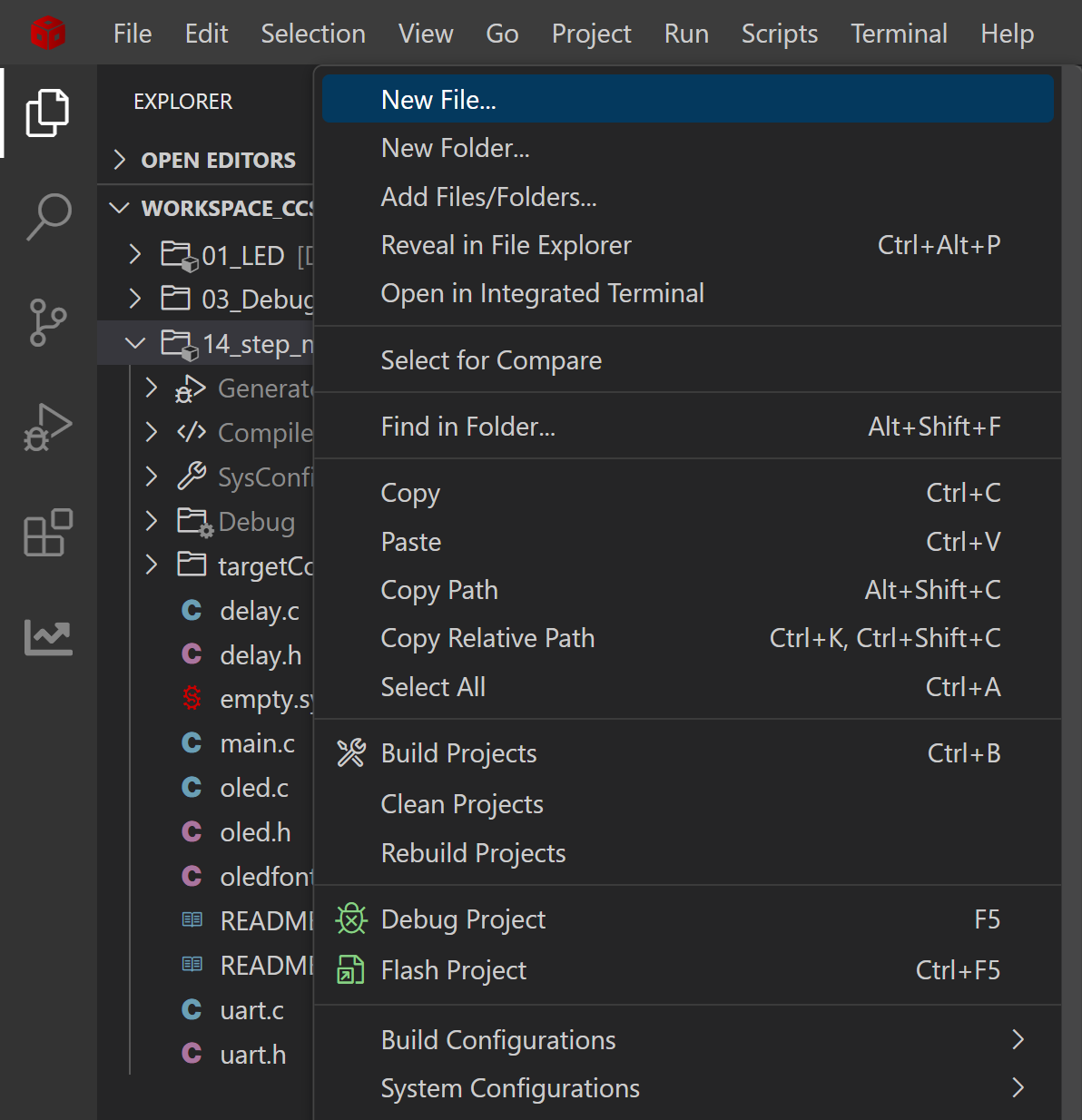
Task: Collapse the WORKSPACE_CCS section
Action: (119, 209)
